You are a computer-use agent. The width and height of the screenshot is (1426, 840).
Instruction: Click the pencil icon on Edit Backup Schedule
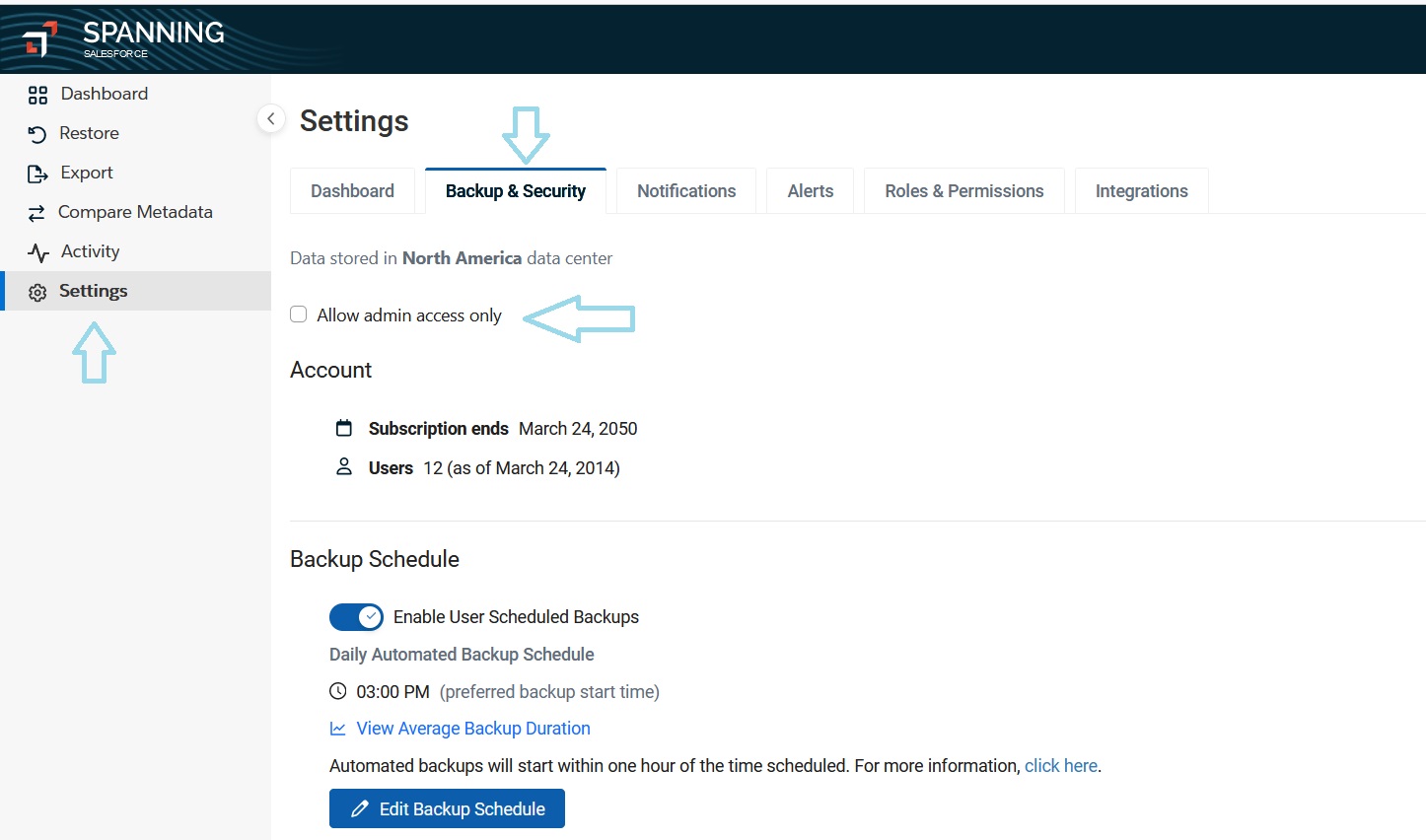[360, 808]
